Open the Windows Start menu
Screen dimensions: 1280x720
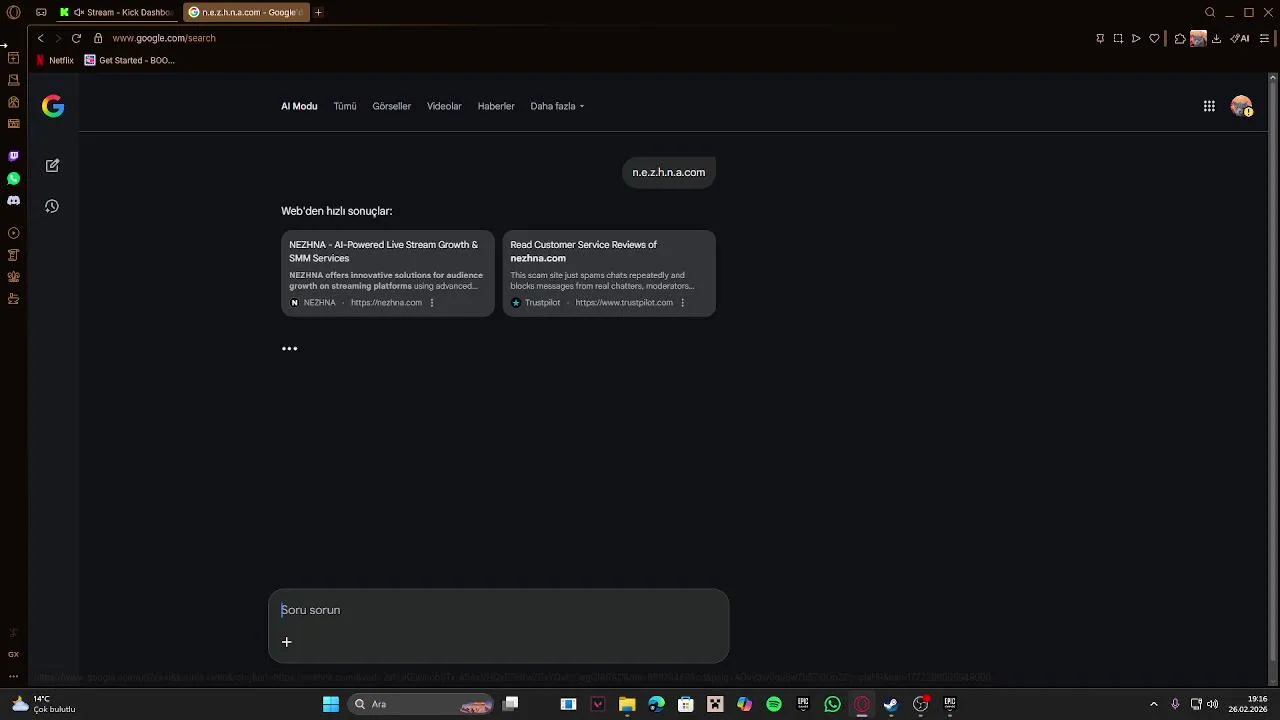pos(331,704)
